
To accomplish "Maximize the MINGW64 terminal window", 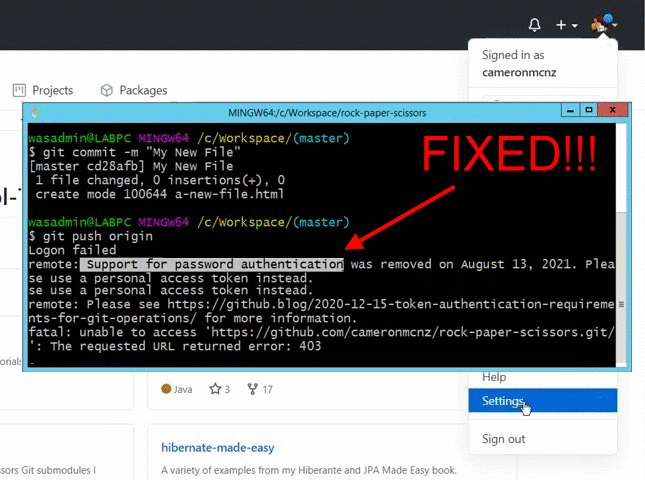I will point(588,111).
